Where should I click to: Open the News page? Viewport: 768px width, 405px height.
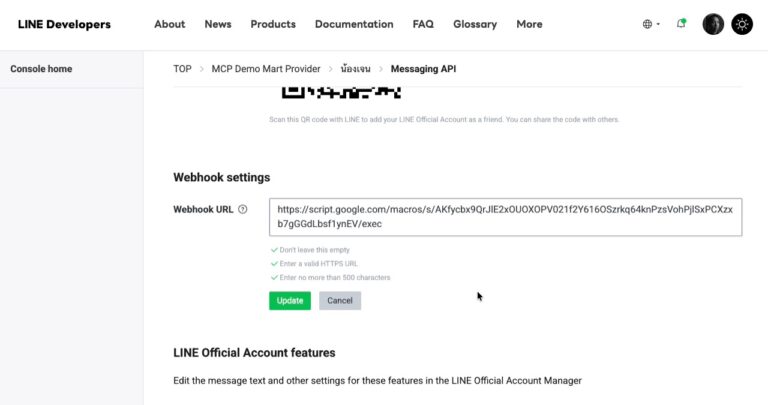click(x=218, y=24)
